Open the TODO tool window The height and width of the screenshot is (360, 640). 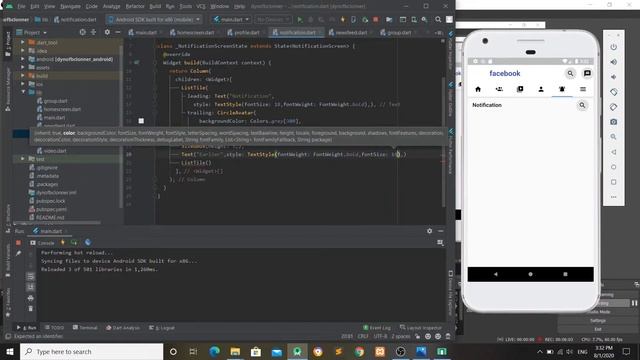(54, 328)
